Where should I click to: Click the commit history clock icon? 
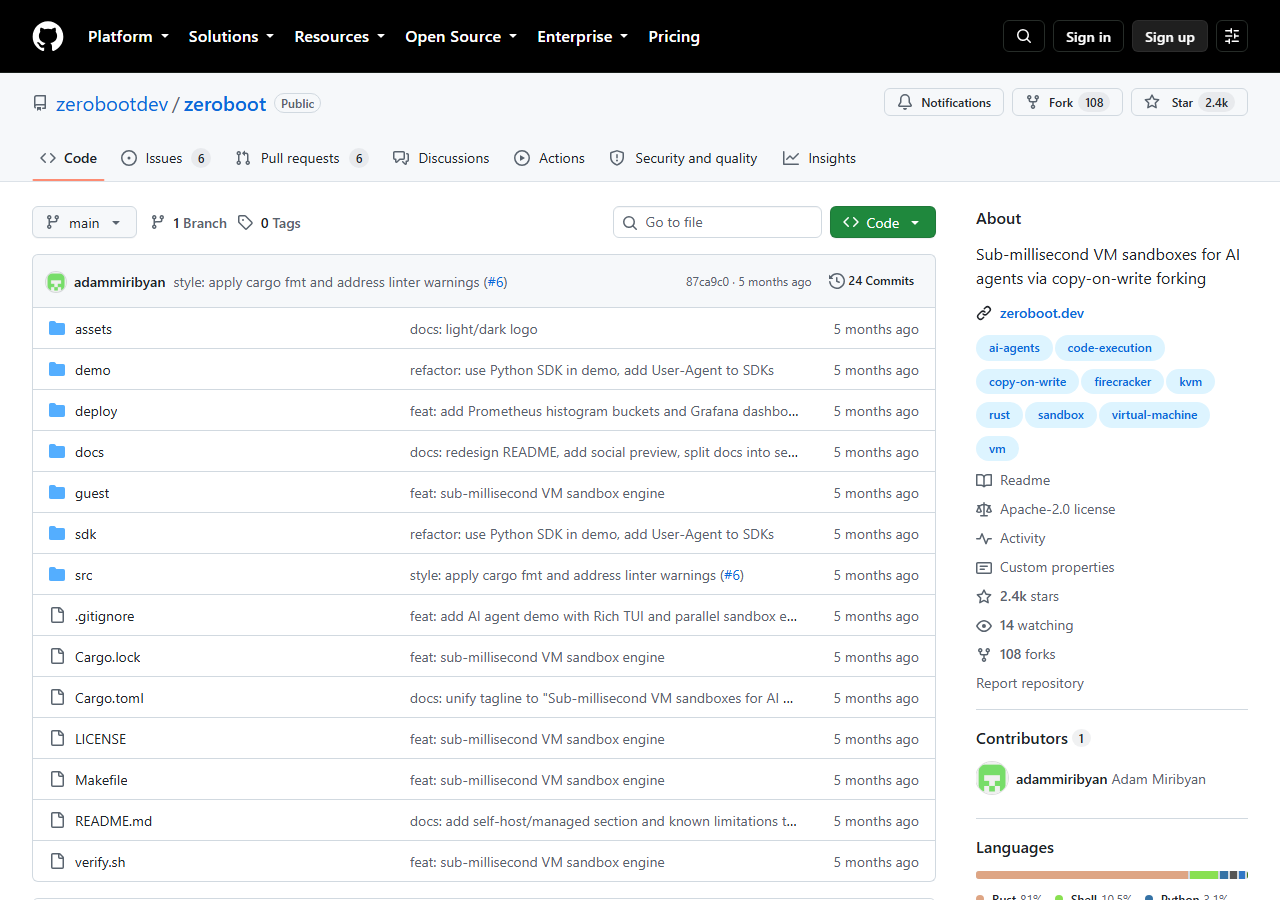point(837,281)
